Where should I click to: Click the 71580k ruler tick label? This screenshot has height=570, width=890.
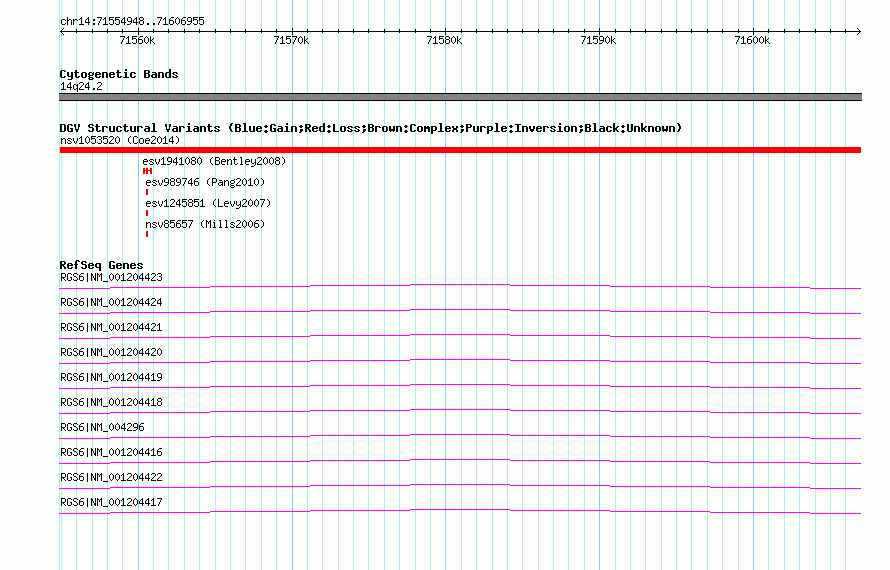tap(444, 40)
